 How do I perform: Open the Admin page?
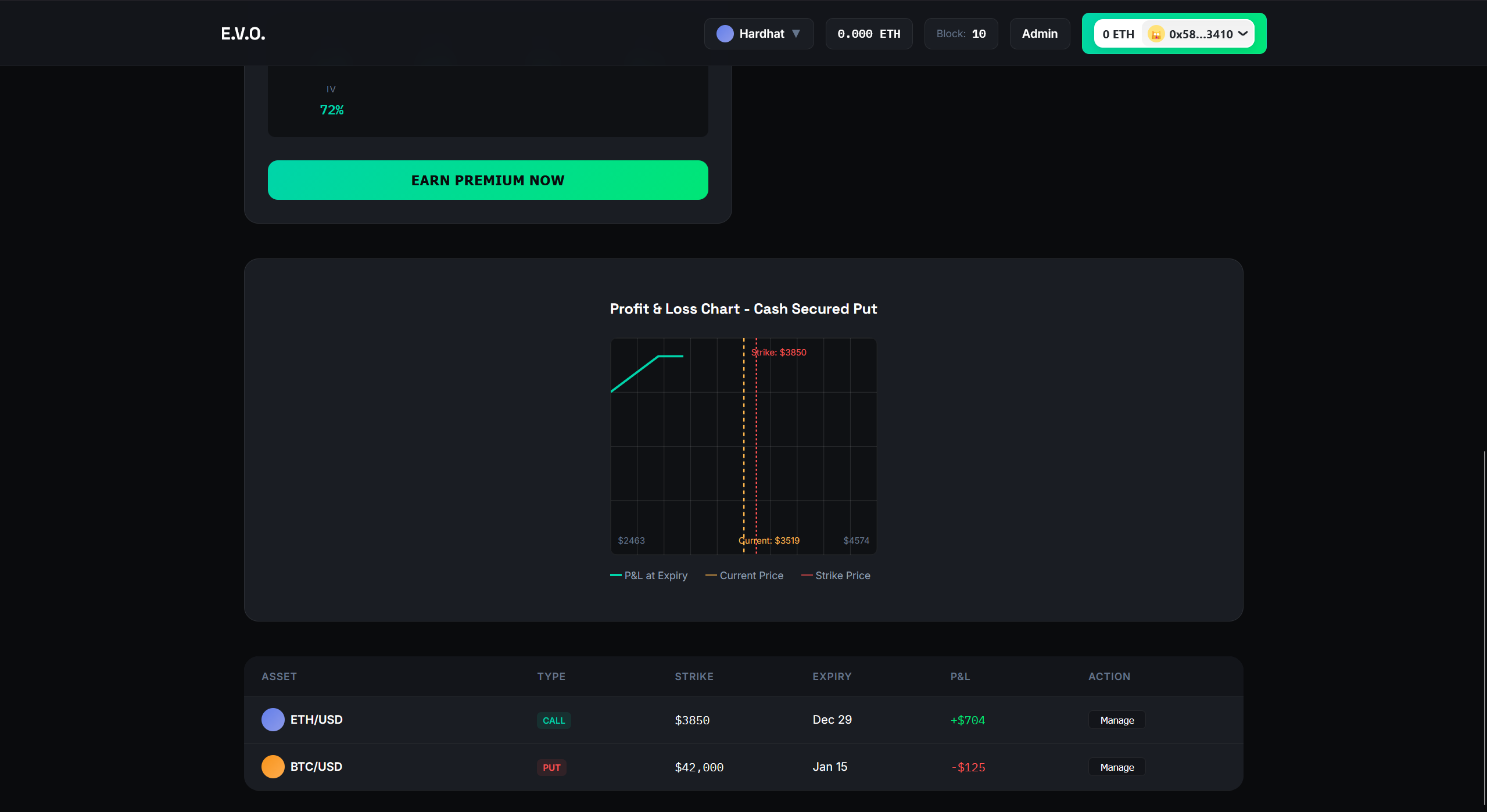pyautogui.click(x=1039, y=34)
